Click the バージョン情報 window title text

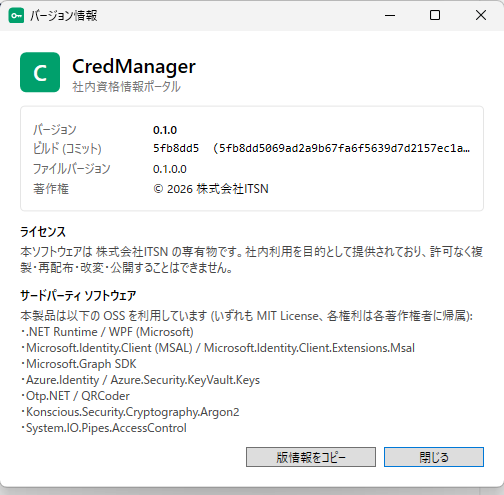point(63,15)
